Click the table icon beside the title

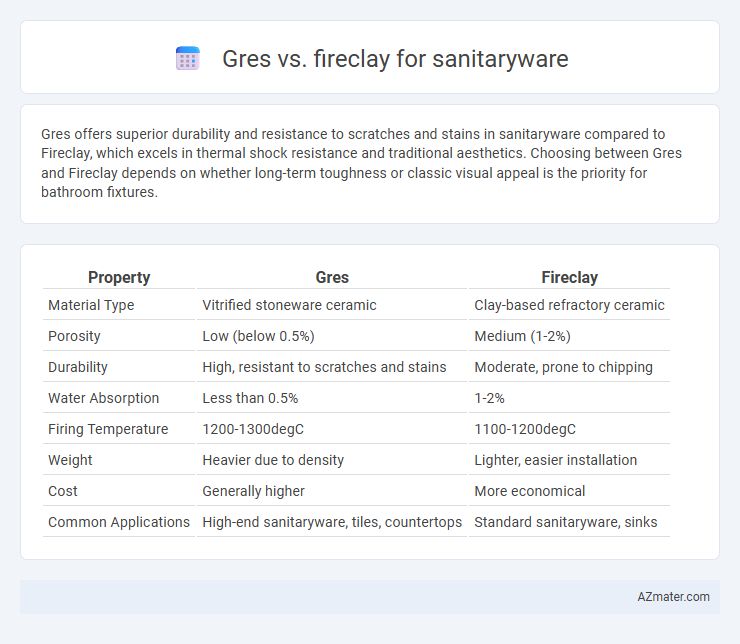[188, 59]
